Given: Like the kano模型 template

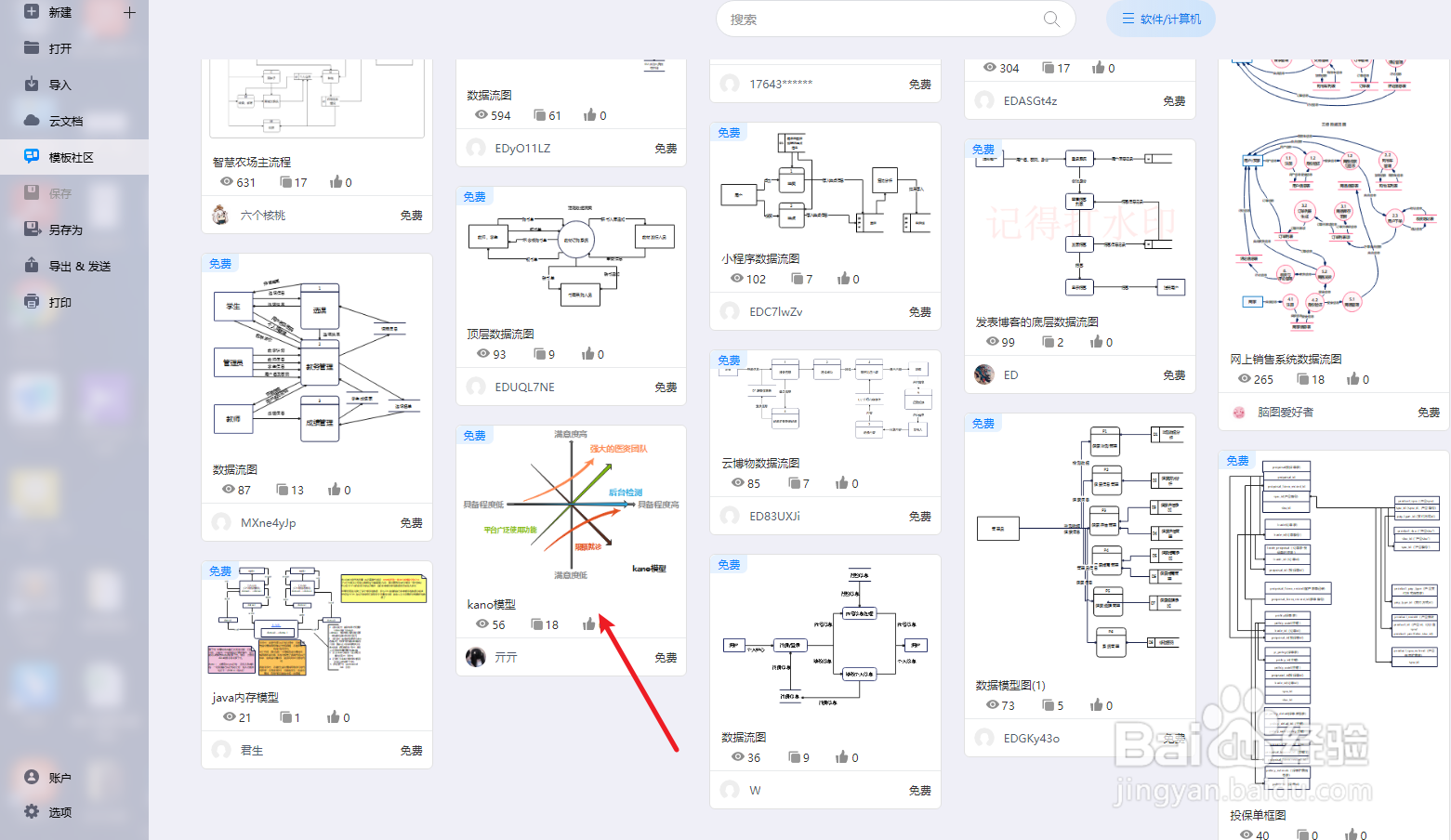Looking at the screenshot, I should (588, 623).
